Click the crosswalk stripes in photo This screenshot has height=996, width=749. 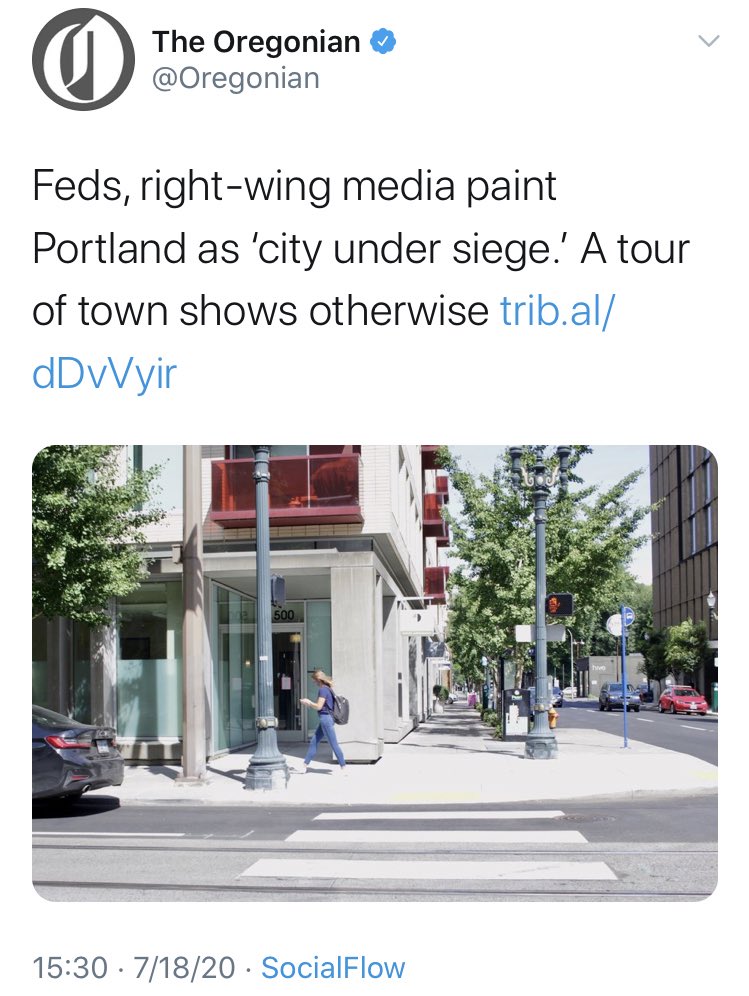coord(428,845)
